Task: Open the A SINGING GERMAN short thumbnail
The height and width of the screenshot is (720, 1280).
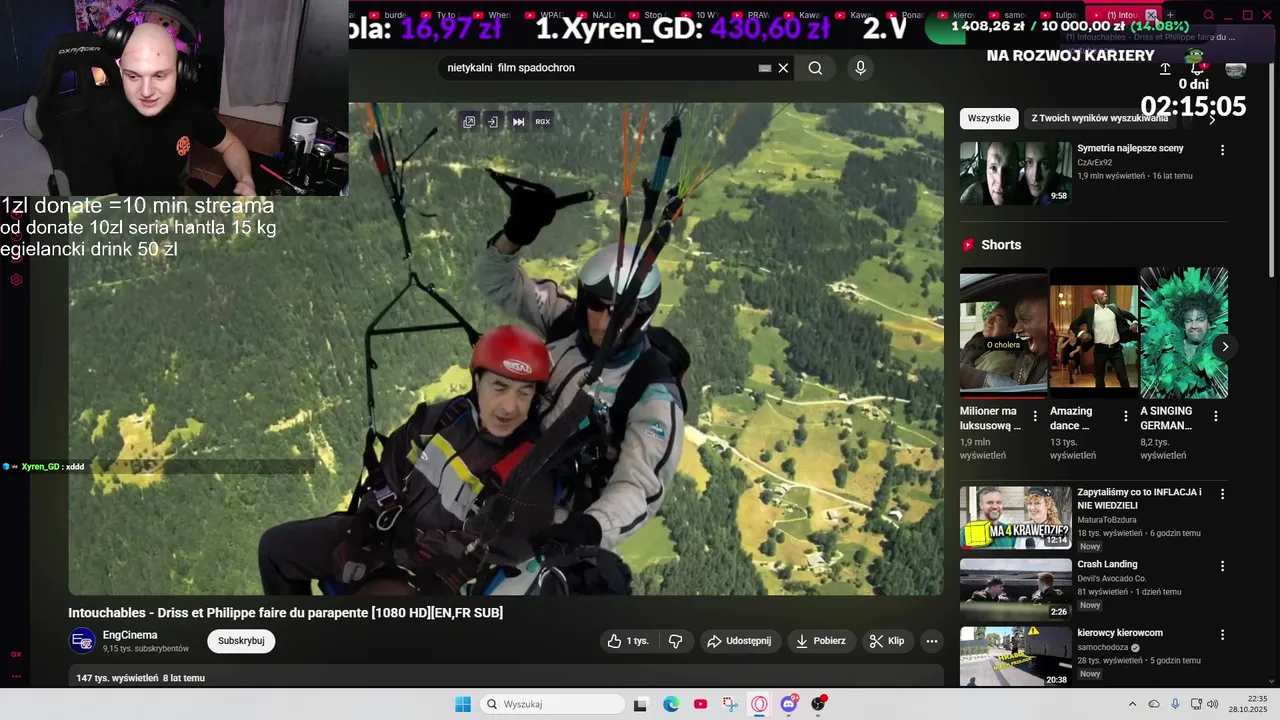Action: pyautogui.click(x=1184, y=332)
